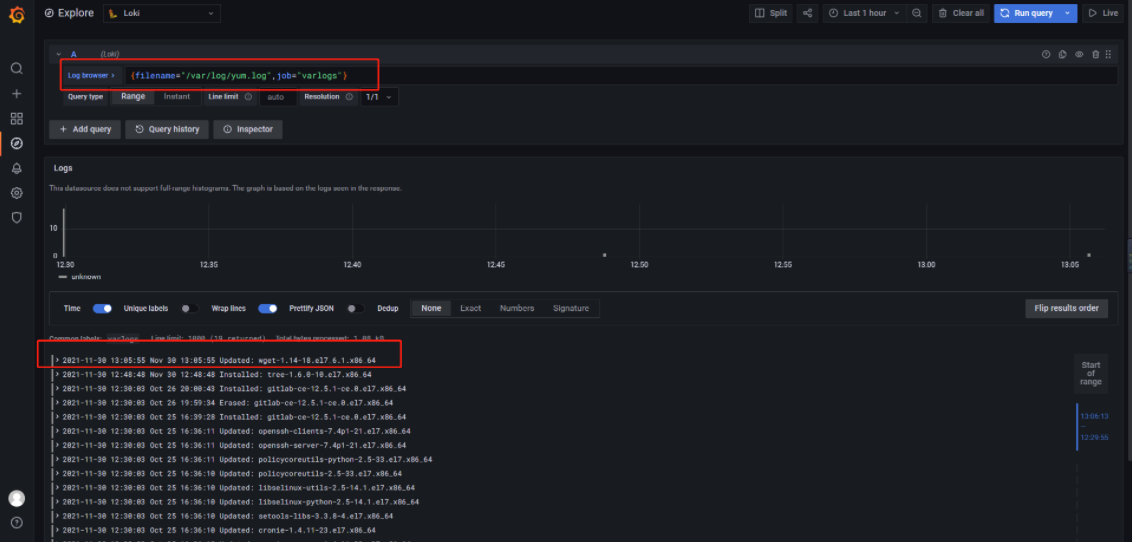Click the zoom out time range icon

point(916,13)
